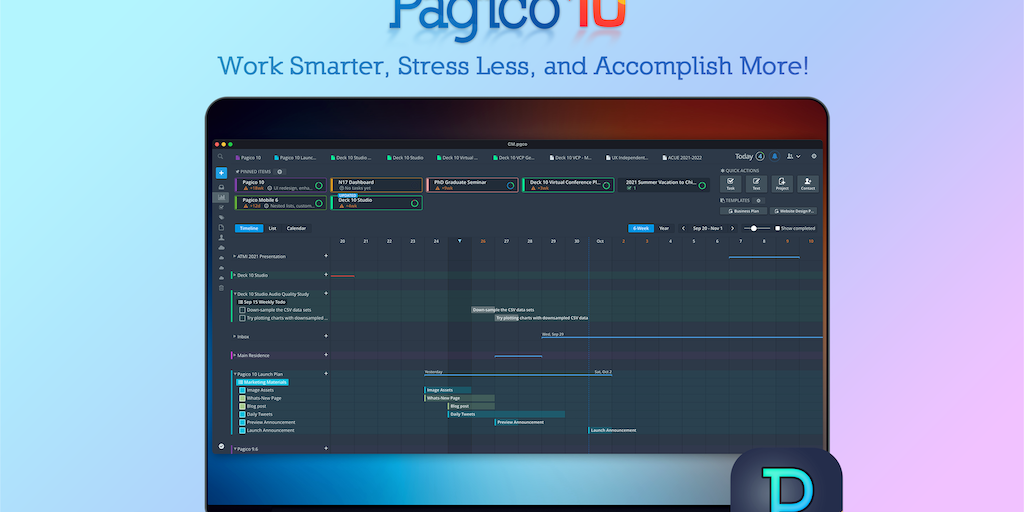The height and width of the screenshot is (512, 1024).
Task: Add item to Main Residence with plus icon
Action: pyautogui.click(x=326, y=355)
